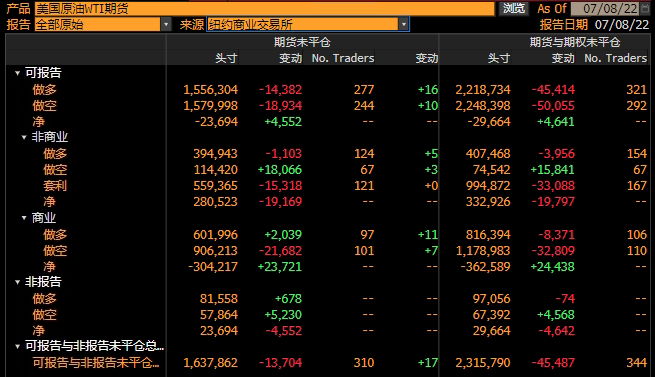Collapse the 非商业 subsection triangle
The height and width of the screenshot is (377, 655).
coord(24,137)
